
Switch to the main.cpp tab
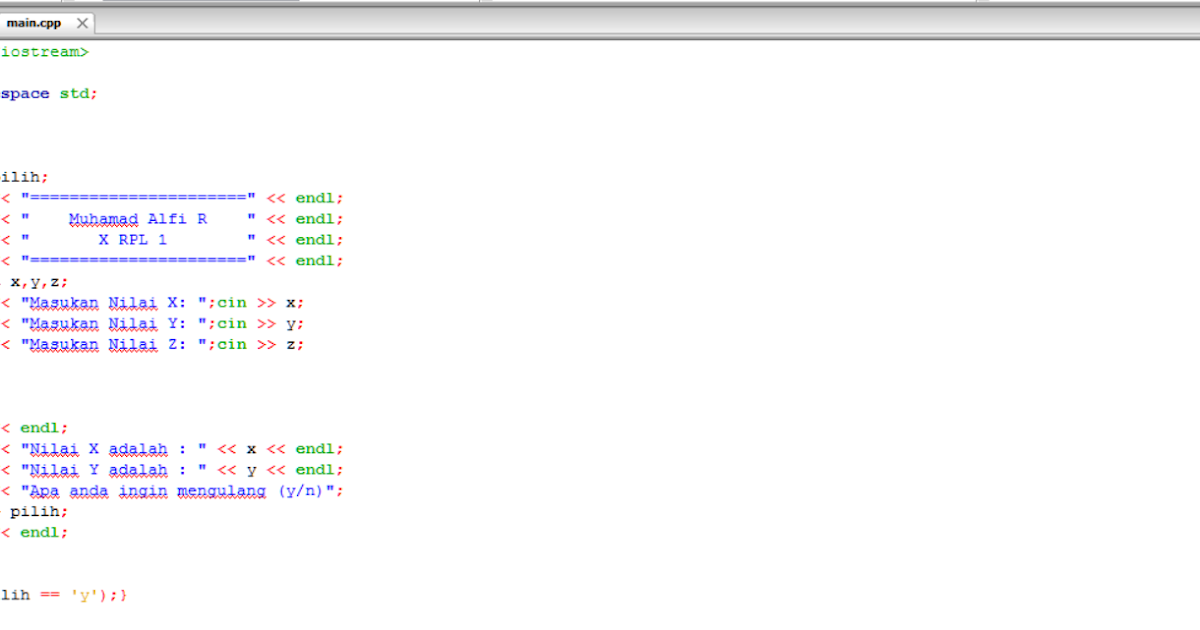35,22
